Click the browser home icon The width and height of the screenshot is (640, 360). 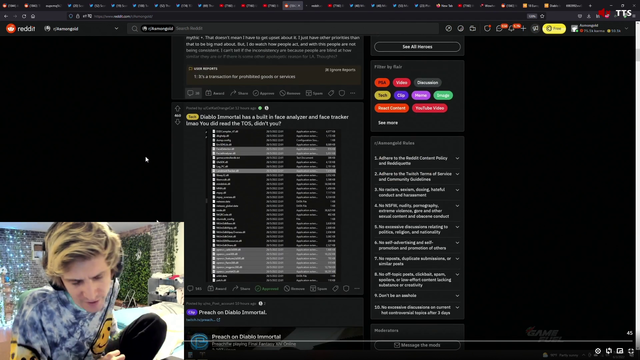[x=33, y=16]
